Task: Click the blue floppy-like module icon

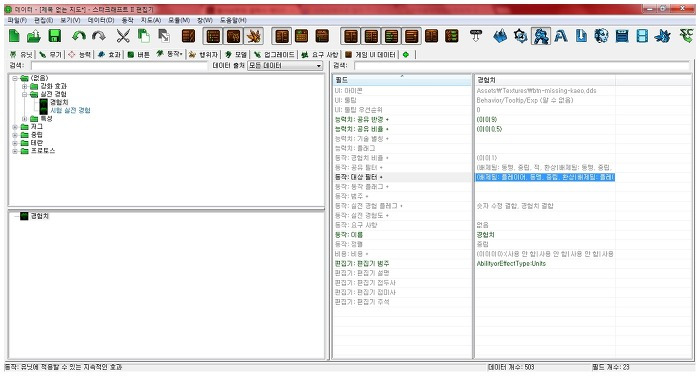Action: (622, 36)
